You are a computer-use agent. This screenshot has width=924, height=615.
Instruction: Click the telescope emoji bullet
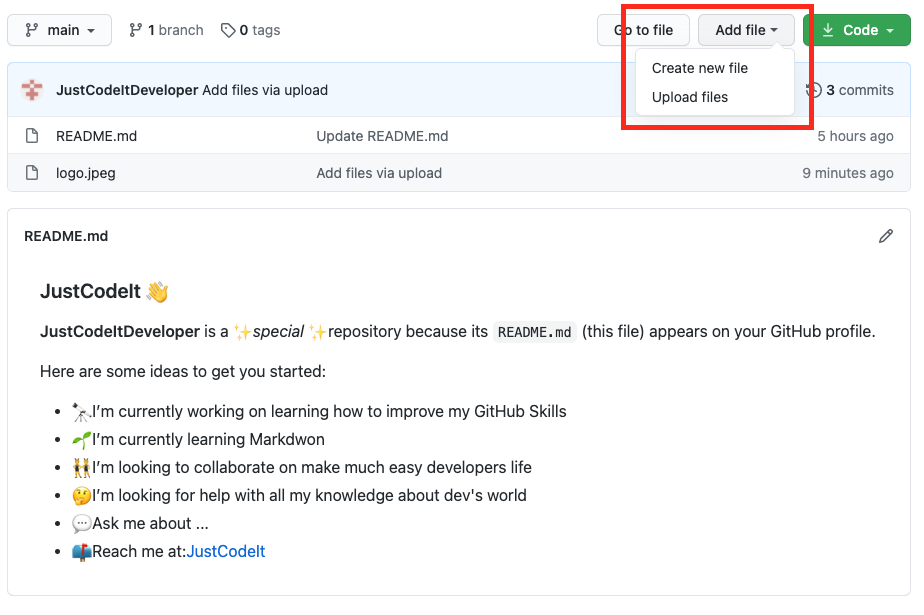(x=81, y=412)
